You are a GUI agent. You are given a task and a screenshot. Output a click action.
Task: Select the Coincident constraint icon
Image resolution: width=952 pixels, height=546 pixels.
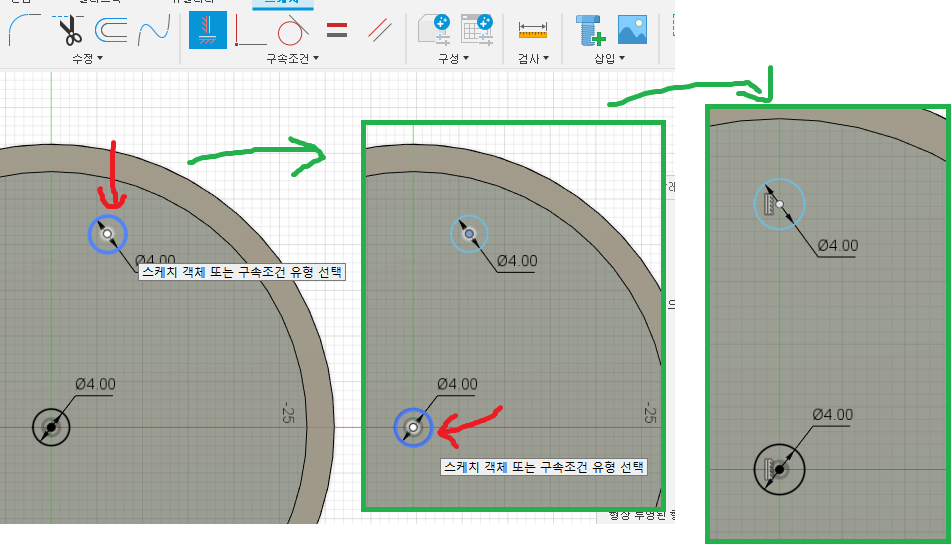click(250, 30)
